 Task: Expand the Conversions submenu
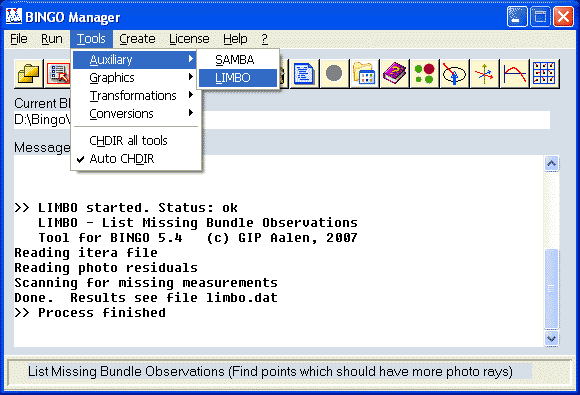tap(134, 114)
